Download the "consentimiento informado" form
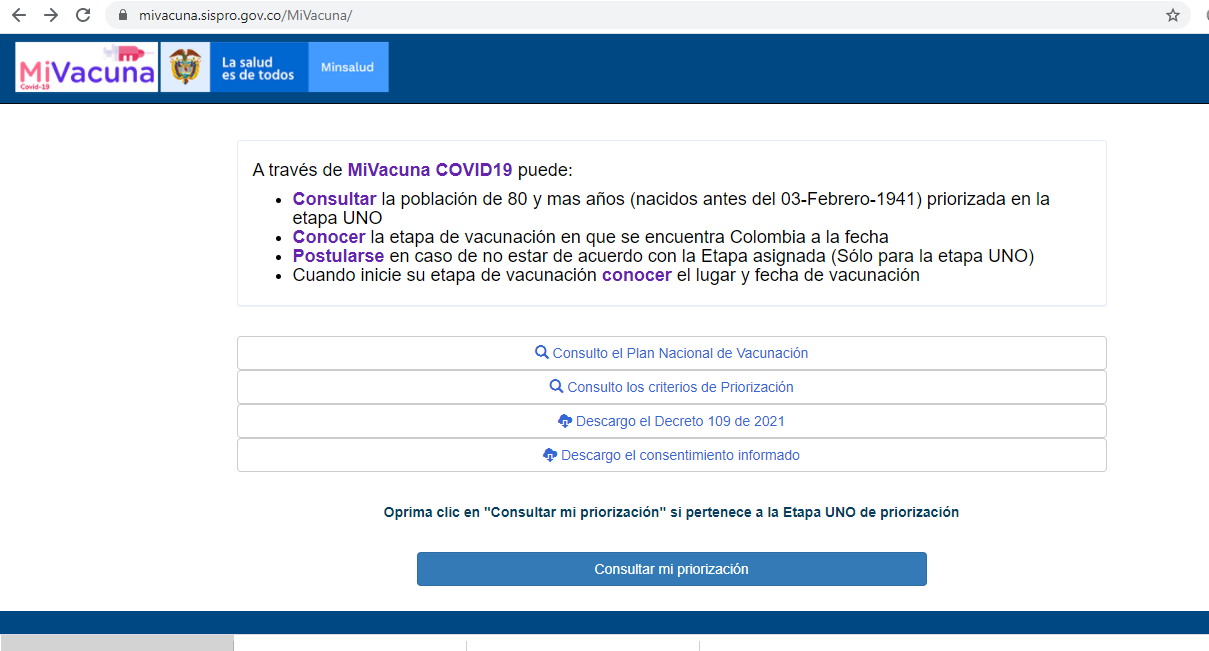The image size is (1209, 651). 680,455
